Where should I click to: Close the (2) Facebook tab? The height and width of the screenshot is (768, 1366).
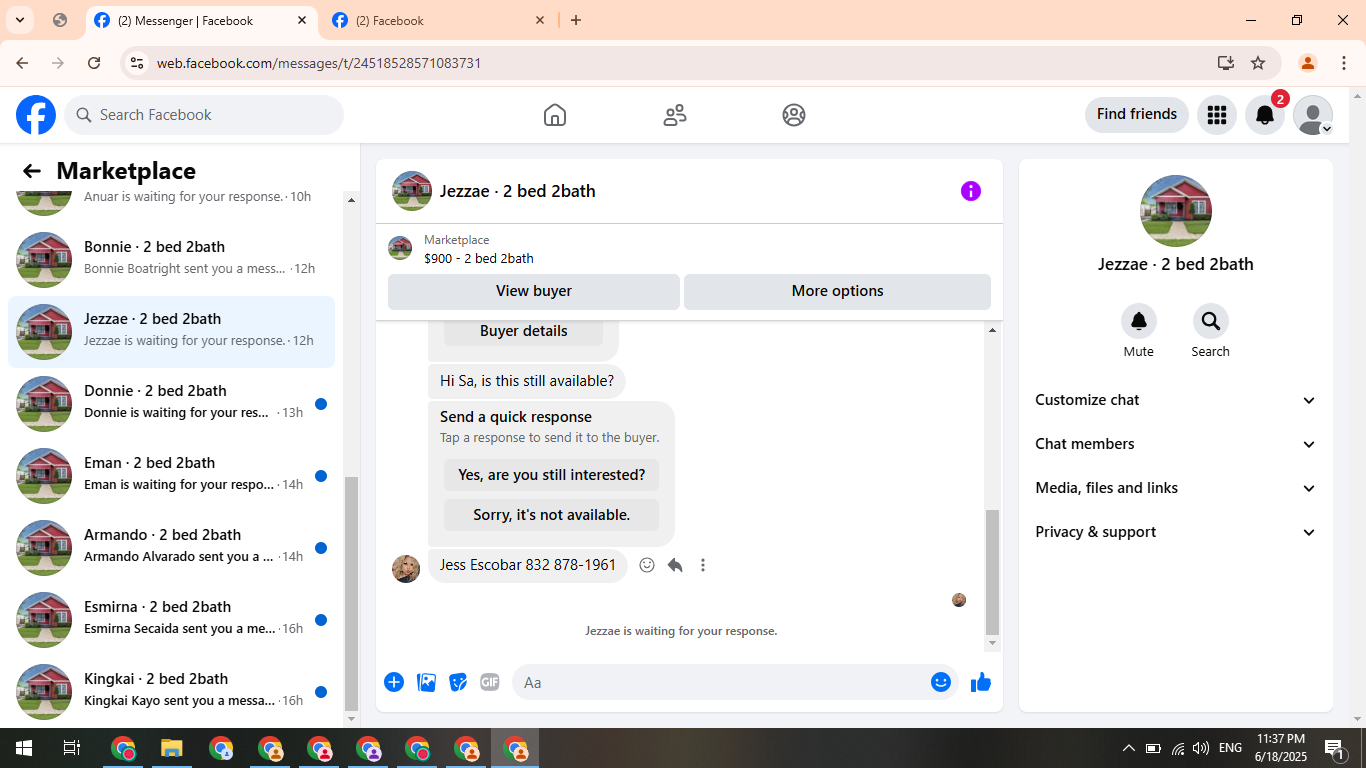[x=540, y=20]
